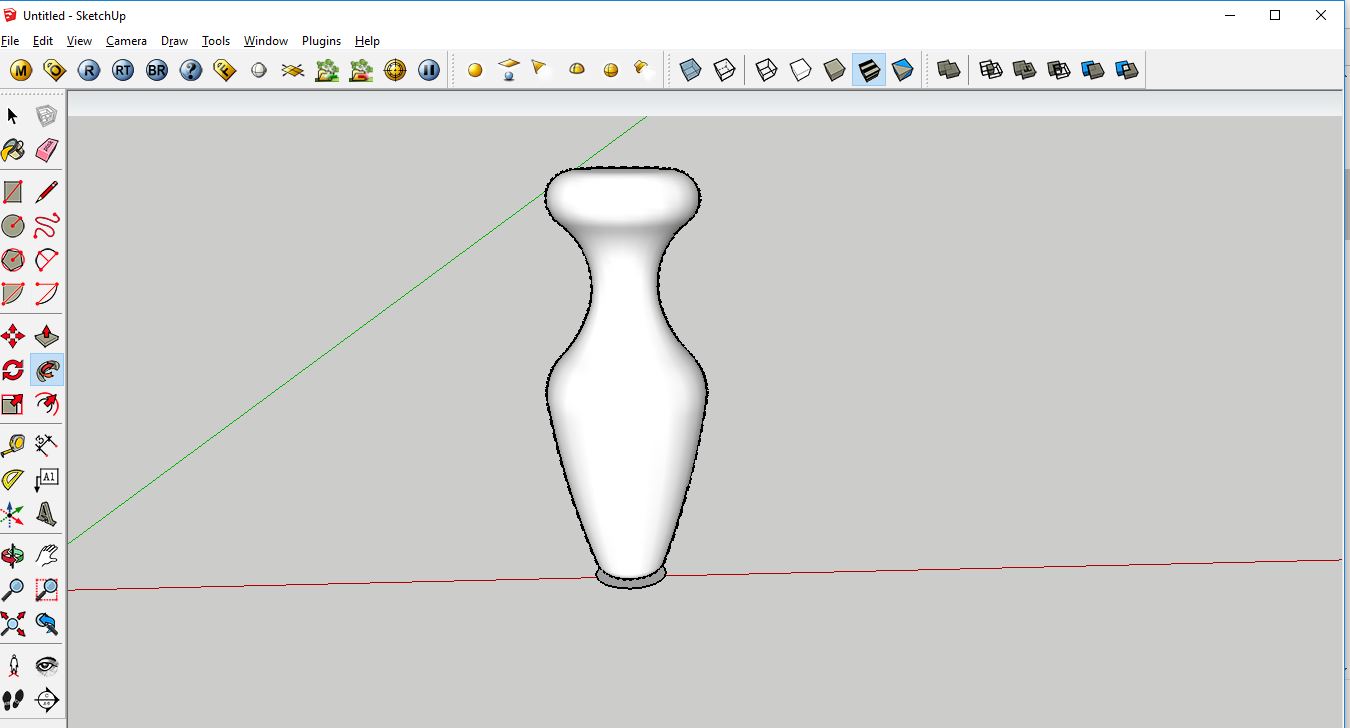Pick the Paint Bucket tool
1350x728 pixels.
click(x=13, y=150)
